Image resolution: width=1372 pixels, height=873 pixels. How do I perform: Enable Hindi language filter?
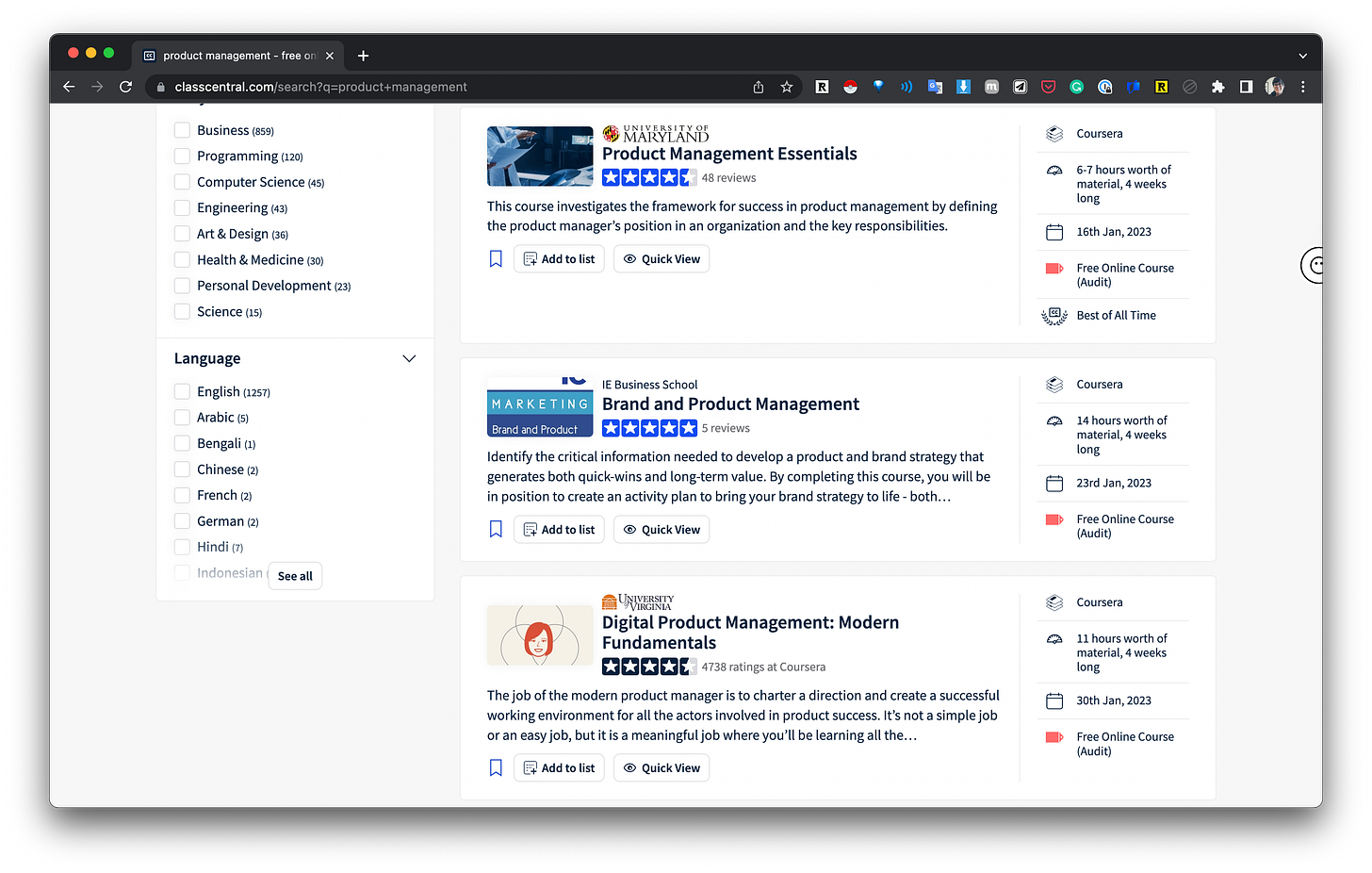182,547
